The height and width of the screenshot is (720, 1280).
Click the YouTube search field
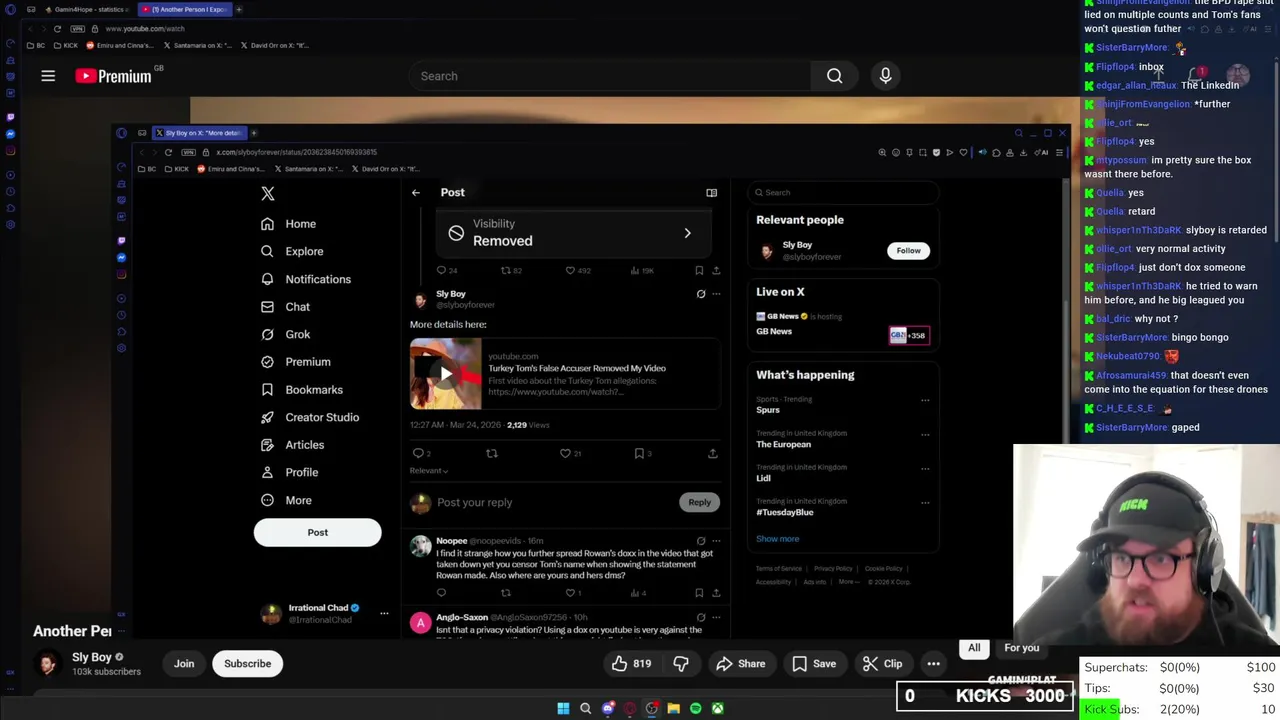click(610, 76)
